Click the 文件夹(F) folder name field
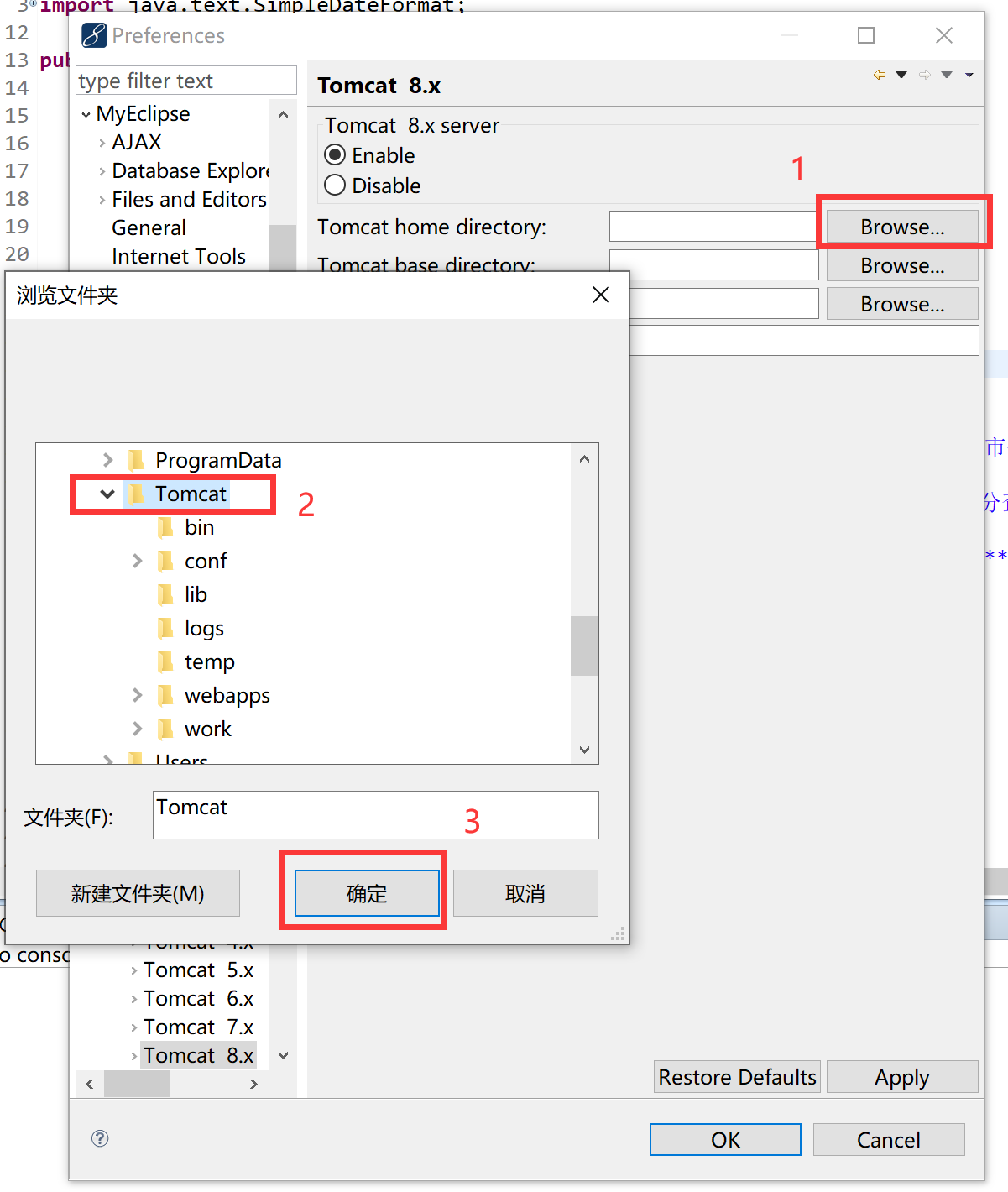Screen dimensions: 1008x1192 pos(376,815)
